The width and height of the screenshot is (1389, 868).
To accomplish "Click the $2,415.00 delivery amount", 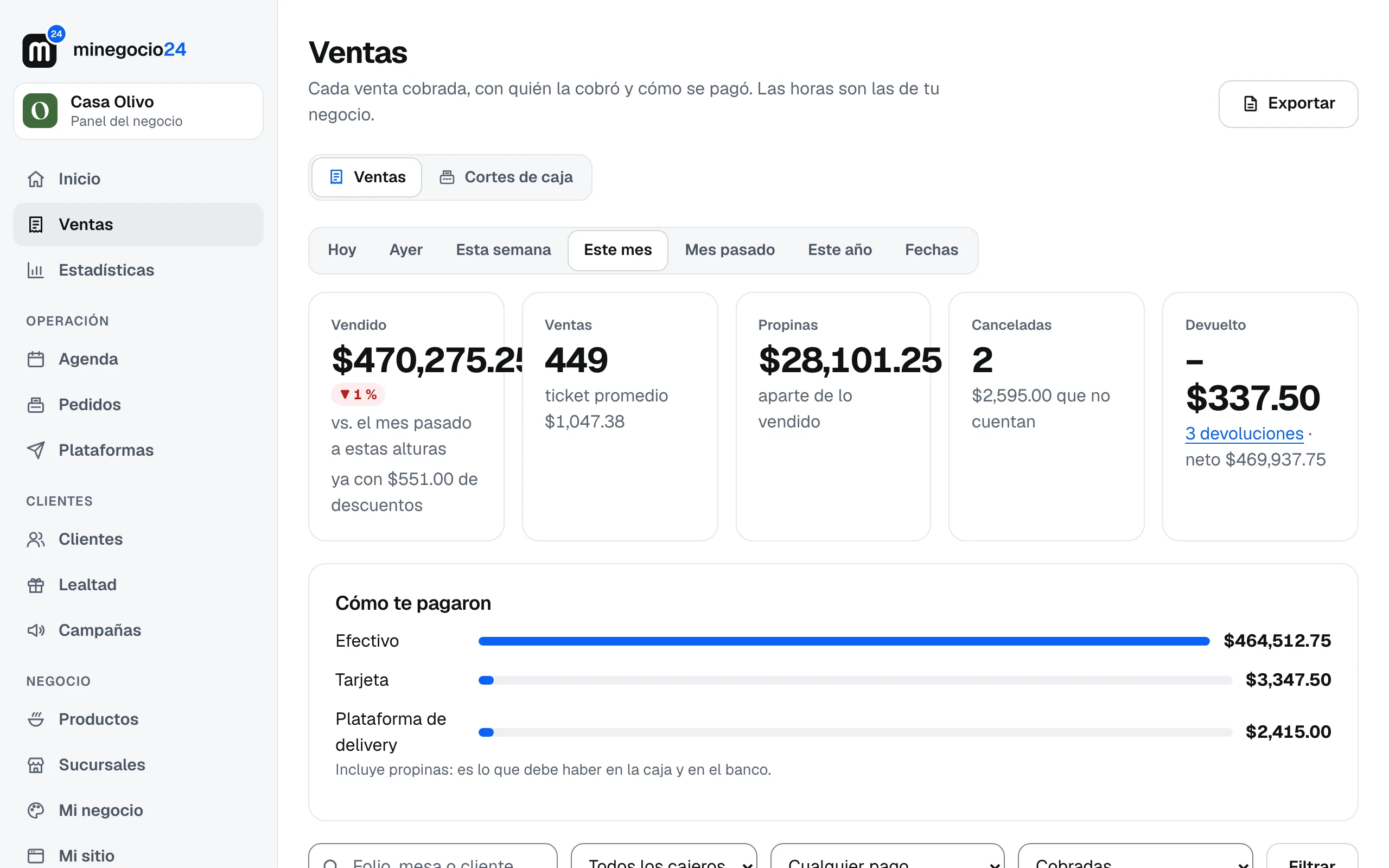I will point(1288,732).
